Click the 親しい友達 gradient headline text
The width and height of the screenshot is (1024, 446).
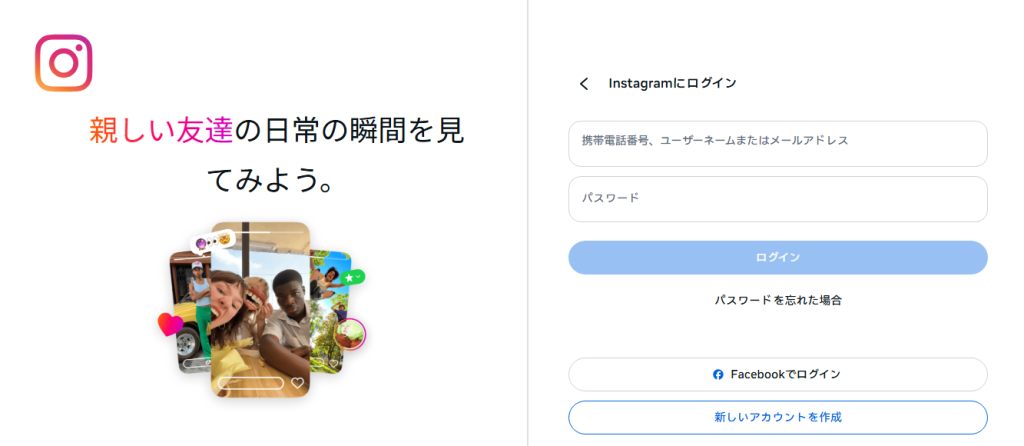coord(161,130)
